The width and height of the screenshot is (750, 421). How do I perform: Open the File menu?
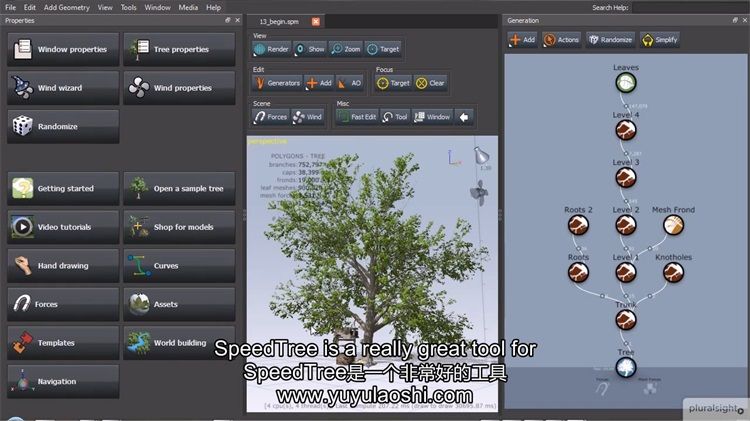coord(11,8)
